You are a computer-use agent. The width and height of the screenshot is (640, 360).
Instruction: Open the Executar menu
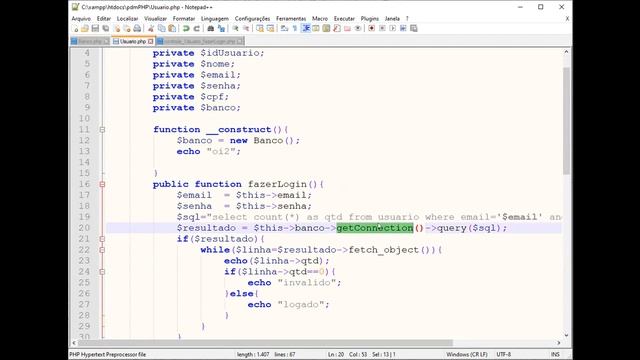pos(344,19)
